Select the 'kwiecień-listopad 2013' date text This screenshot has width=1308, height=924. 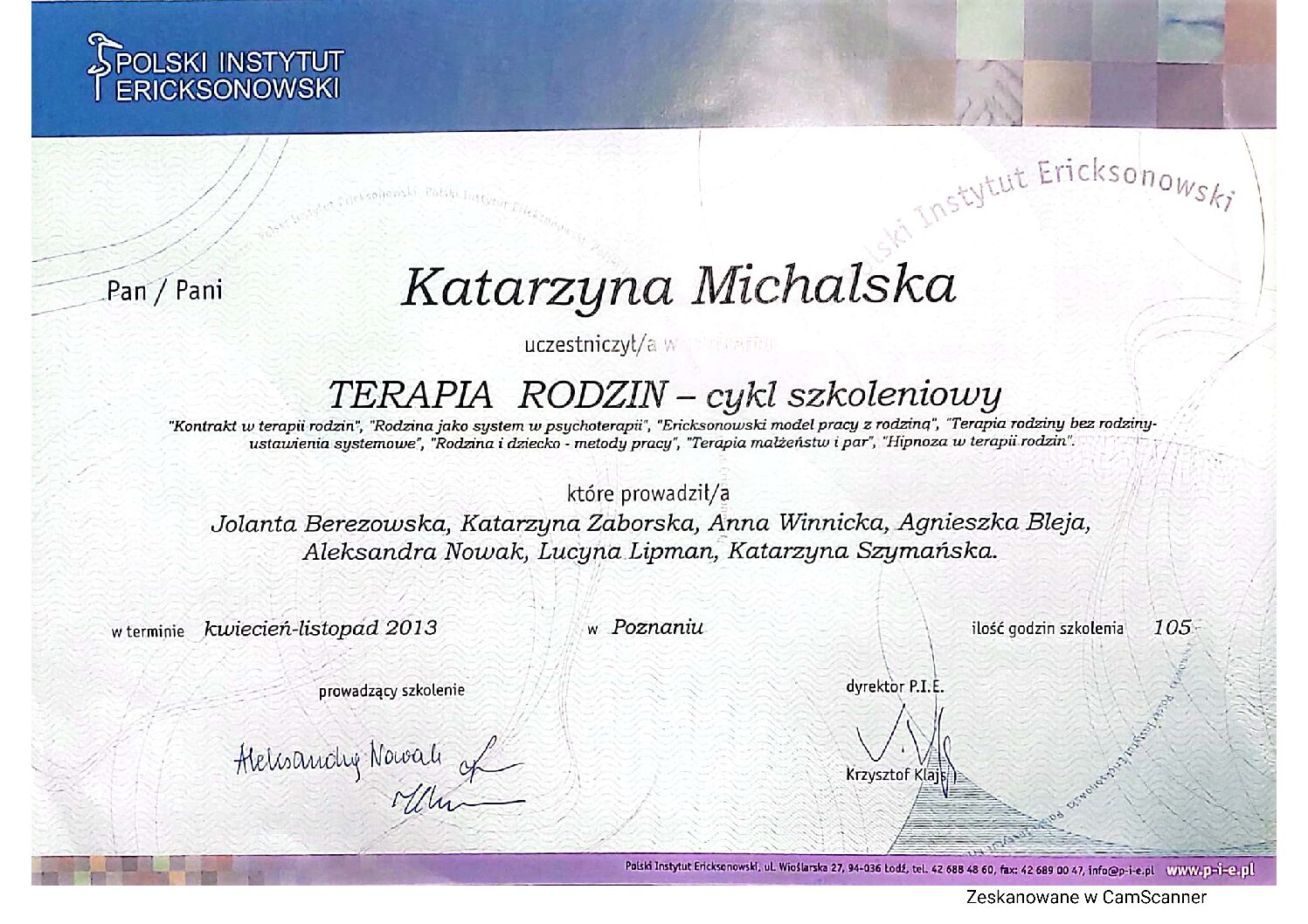pos(320,628)
